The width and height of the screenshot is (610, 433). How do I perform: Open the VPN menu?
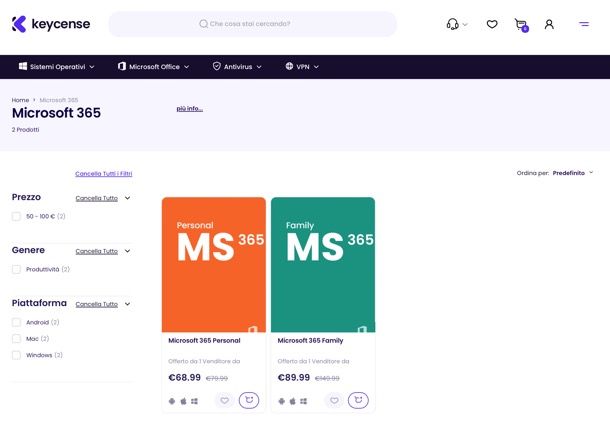(x=302, y=67)
